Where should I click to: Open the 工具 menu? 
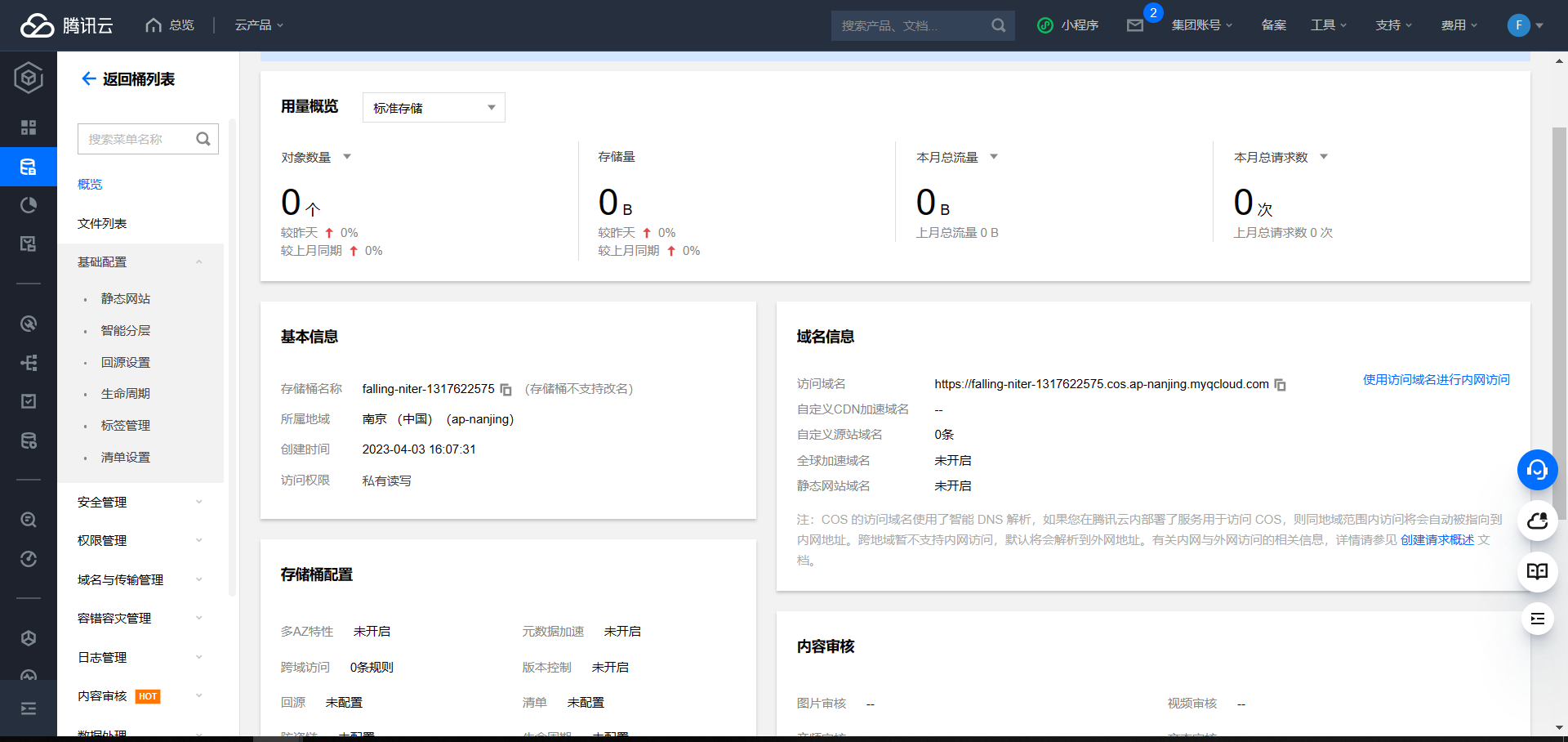click(1329, 25)
